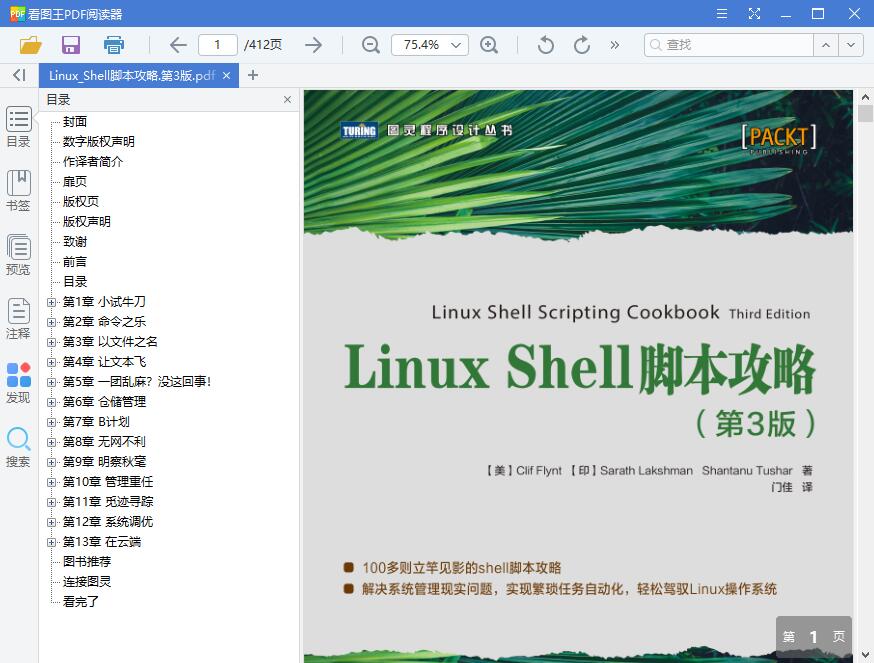Expand 第7章 B计划

click(51, 422)
